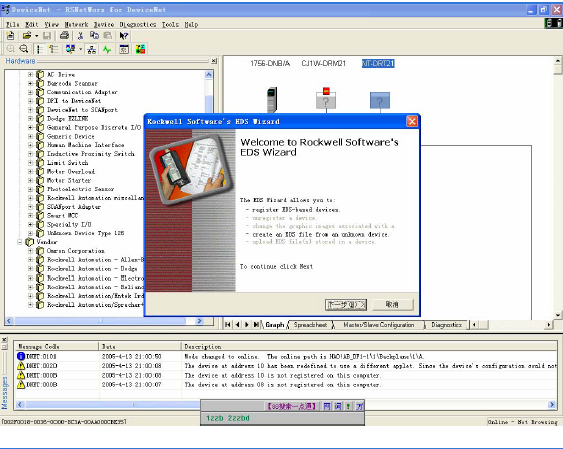This screenshot has width=563, height=449.
Task: Click the graph view scroll-down arrow
Action: [x=558, y=315]
